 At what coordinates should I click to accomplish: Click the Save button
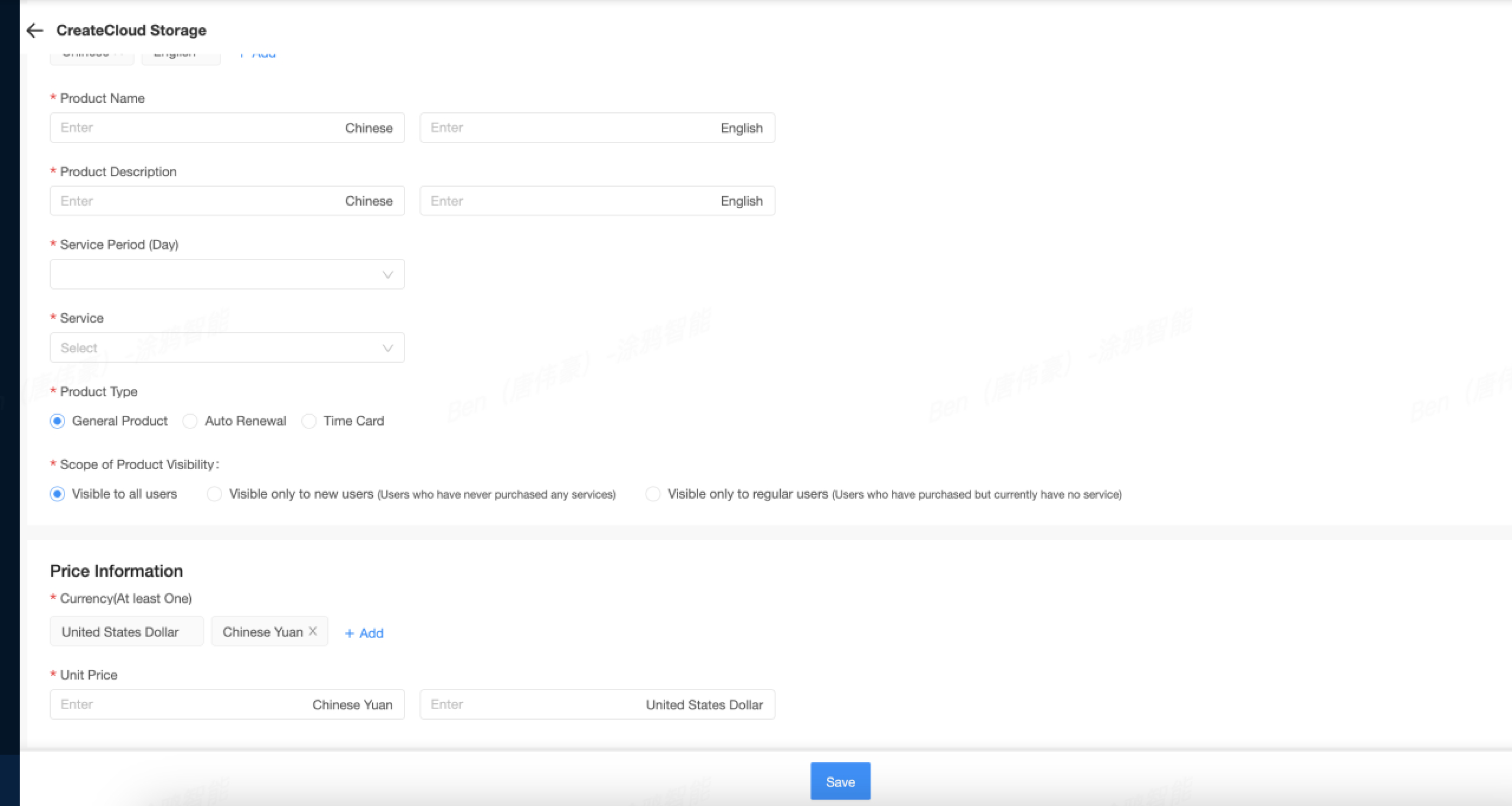[840, 781]
